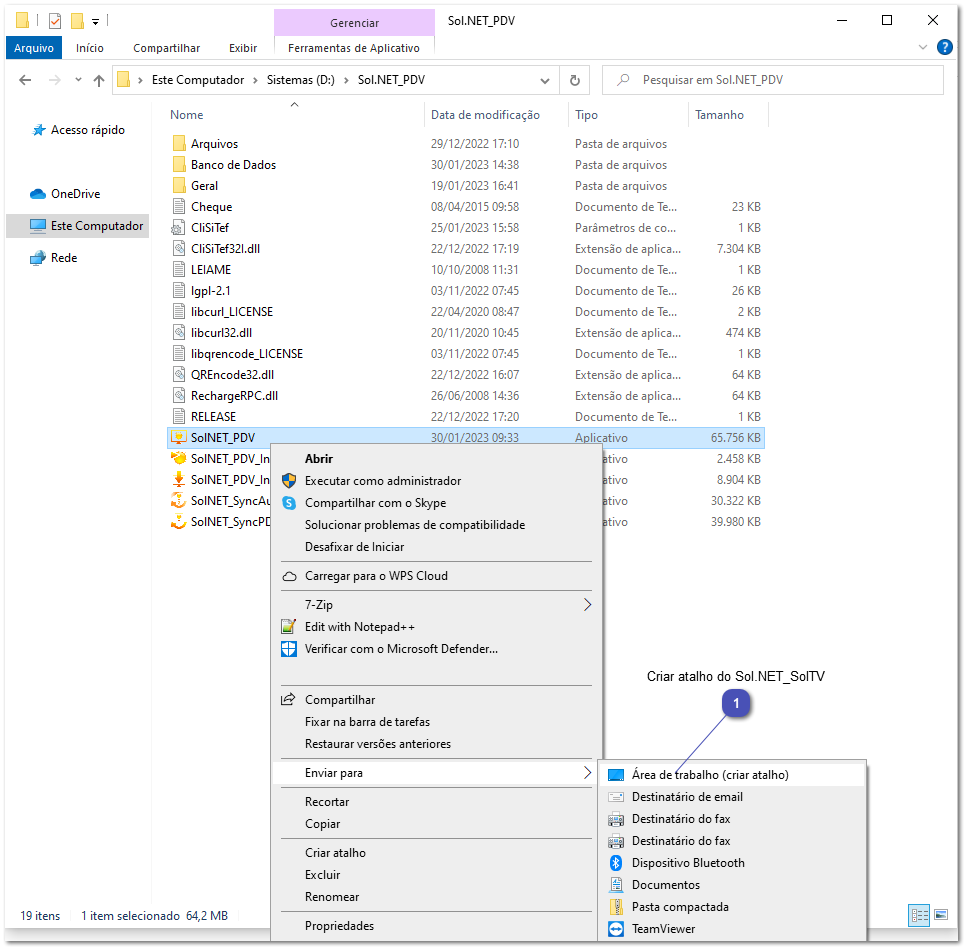Viewport: 967px width, 950px height.
Task: Switch to large thumbnails view
Action: [x=941, y=915]
